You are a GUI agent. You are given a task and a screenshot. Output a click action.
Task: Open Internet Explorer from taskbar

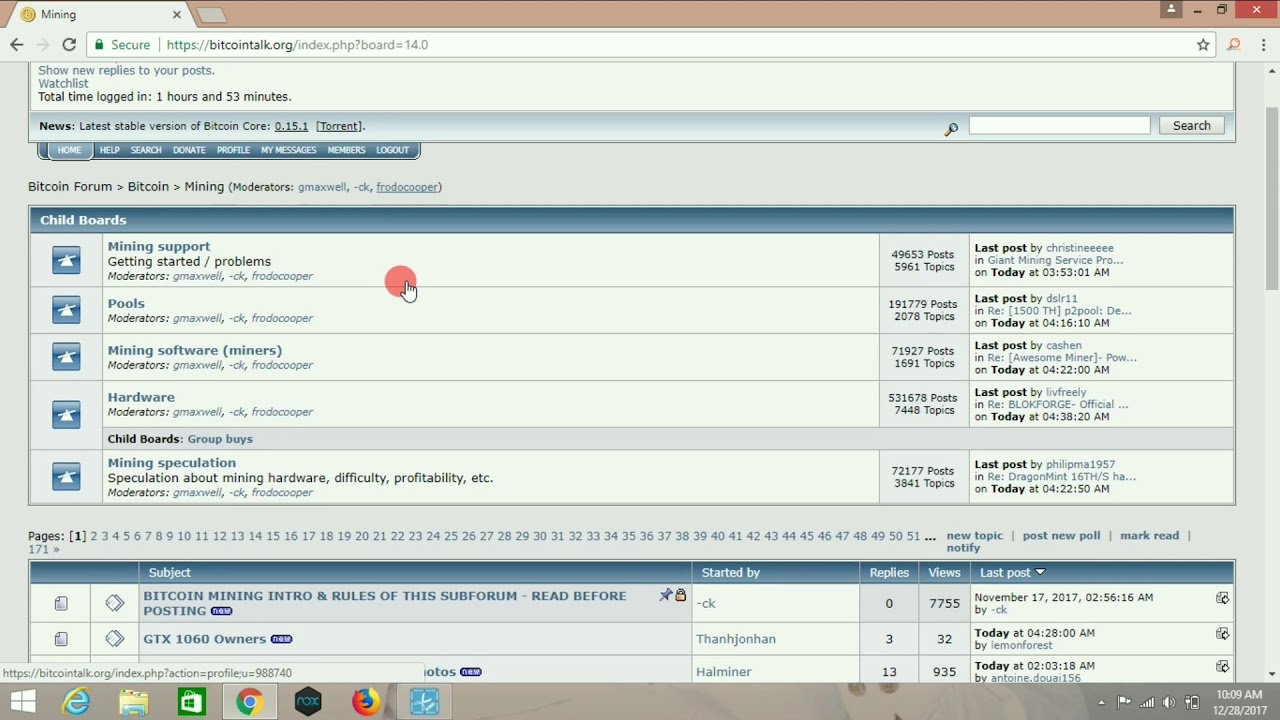click(x=76, y=702)
